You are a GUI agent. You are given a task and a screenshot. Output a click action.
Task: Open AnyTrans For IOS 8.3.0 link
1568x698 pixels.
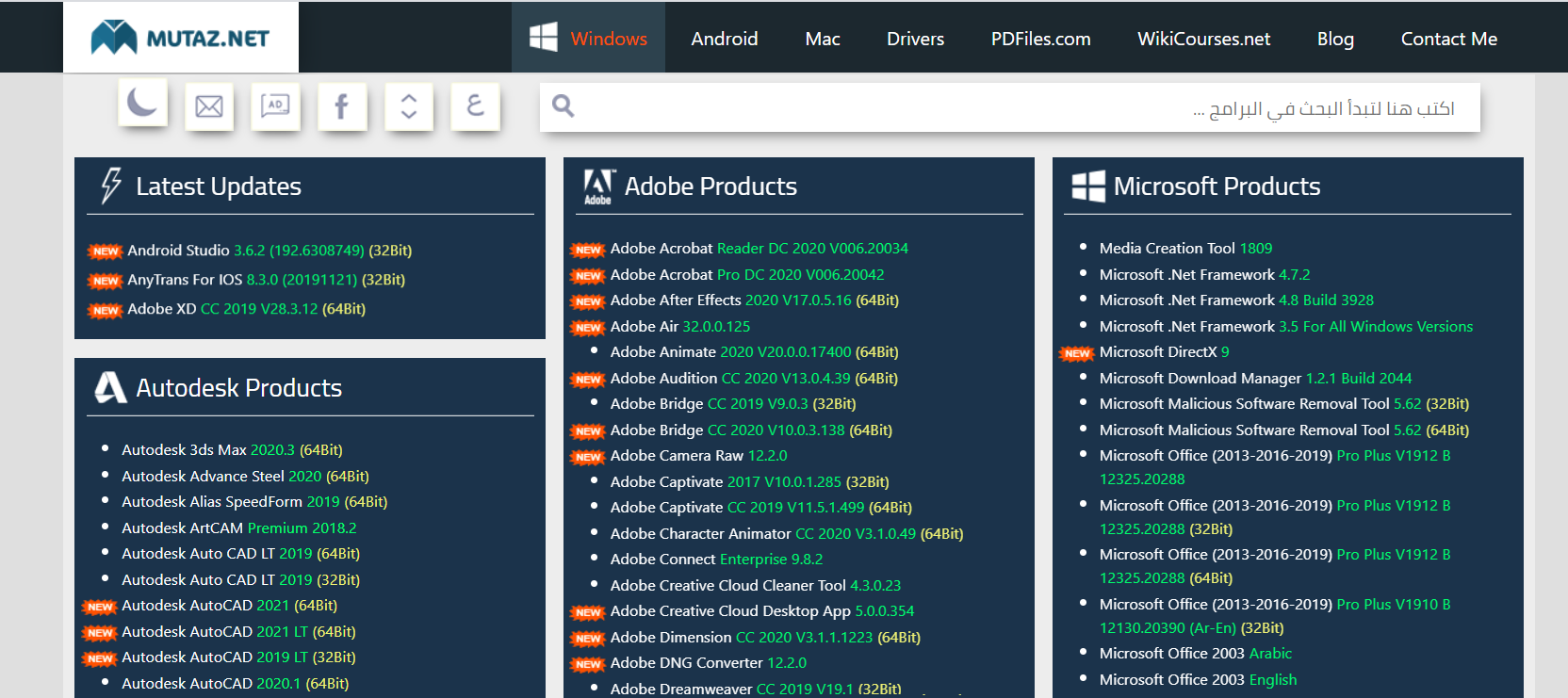tap(267, 280)
